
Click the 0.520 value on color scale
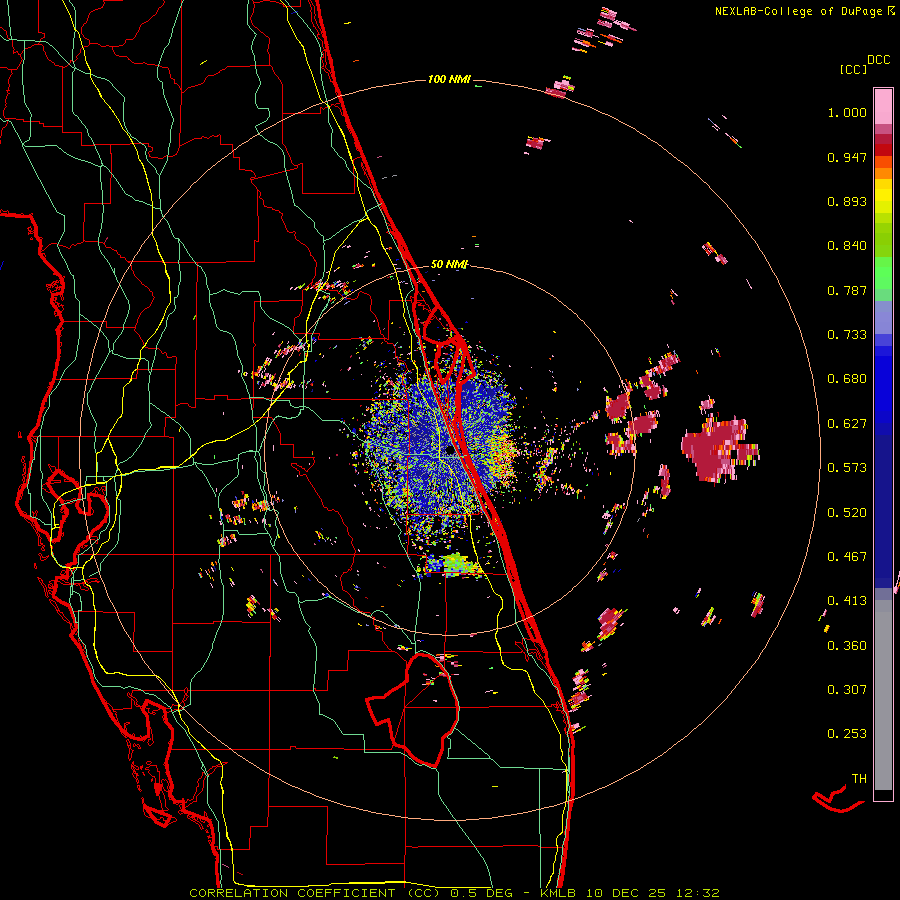point(847,513)
